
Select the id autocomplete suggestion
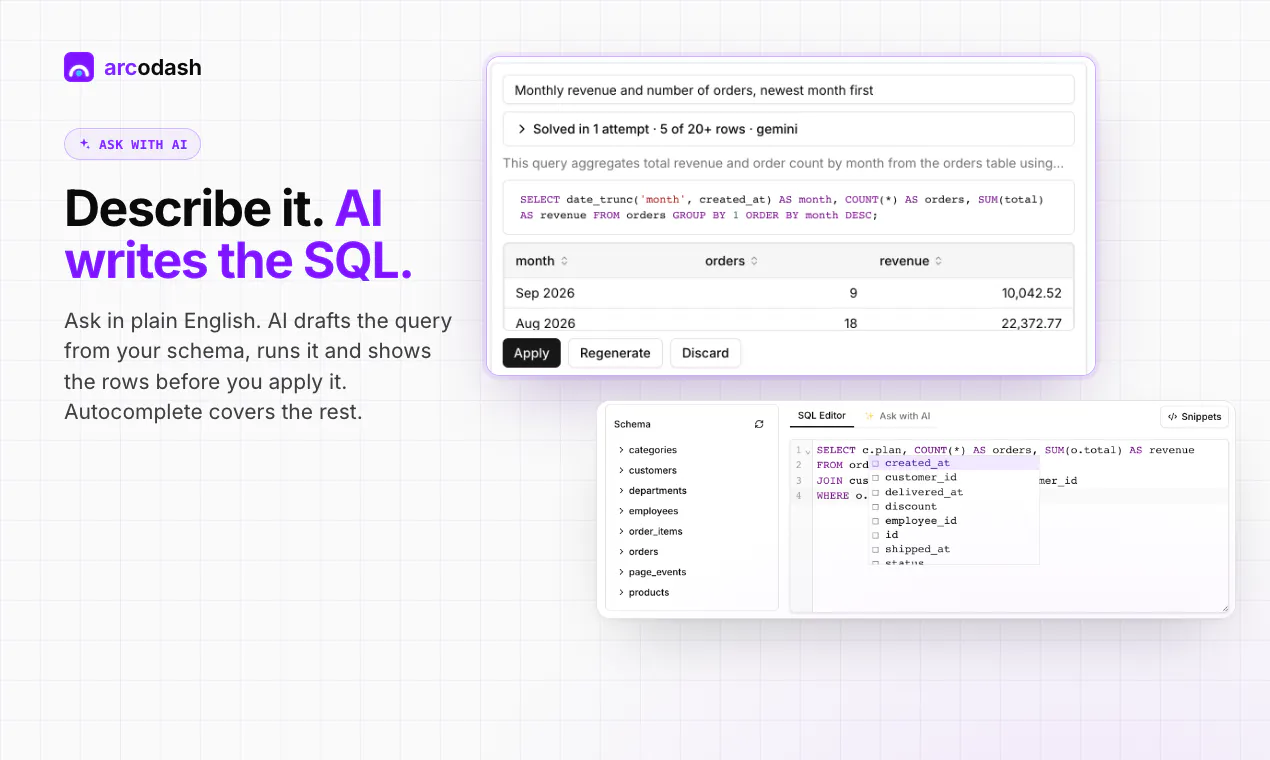pos(954,535)
